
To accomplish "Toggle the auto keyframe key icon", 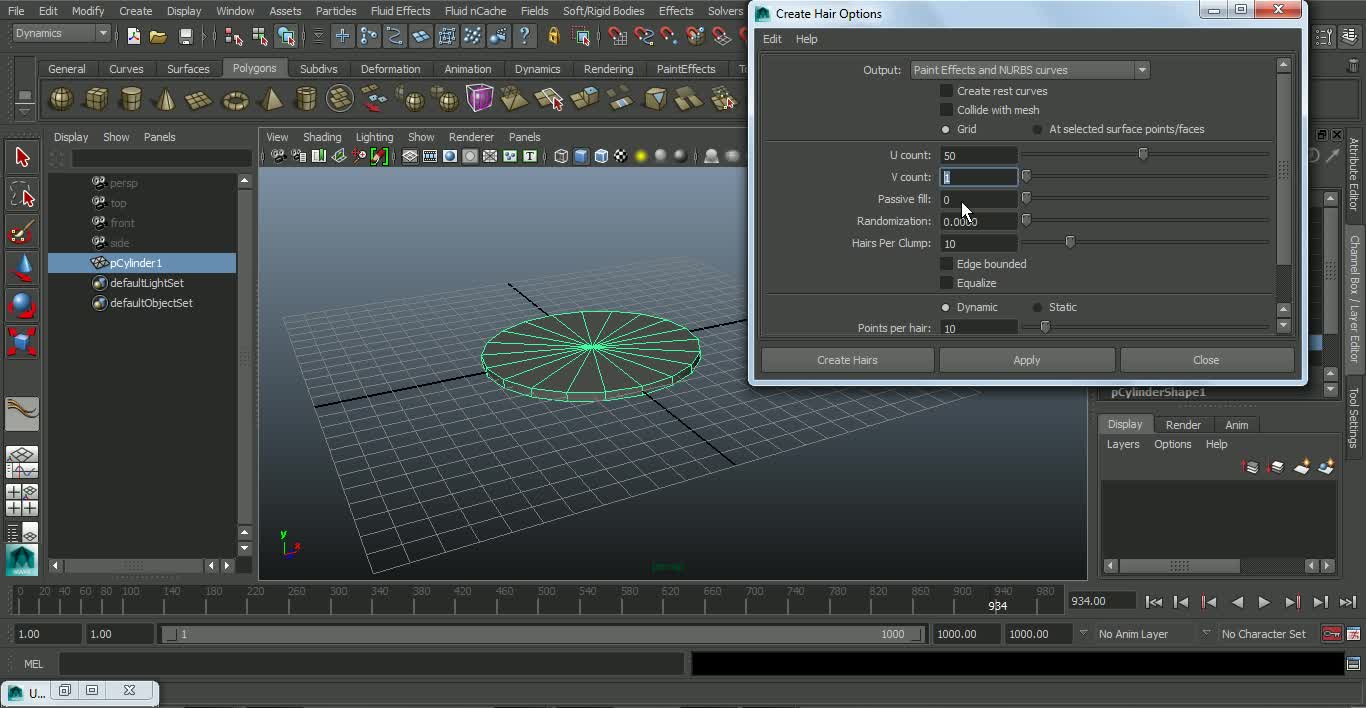I will (1331, 634).
